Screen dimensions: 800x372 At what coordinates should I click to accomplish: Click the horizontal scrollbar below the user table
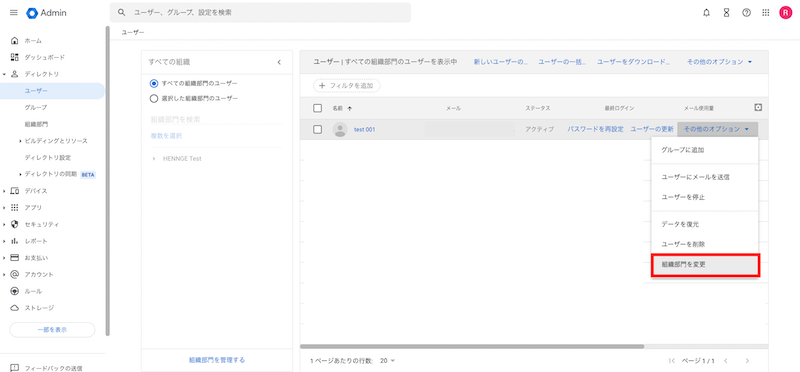(x=472, y=346)
